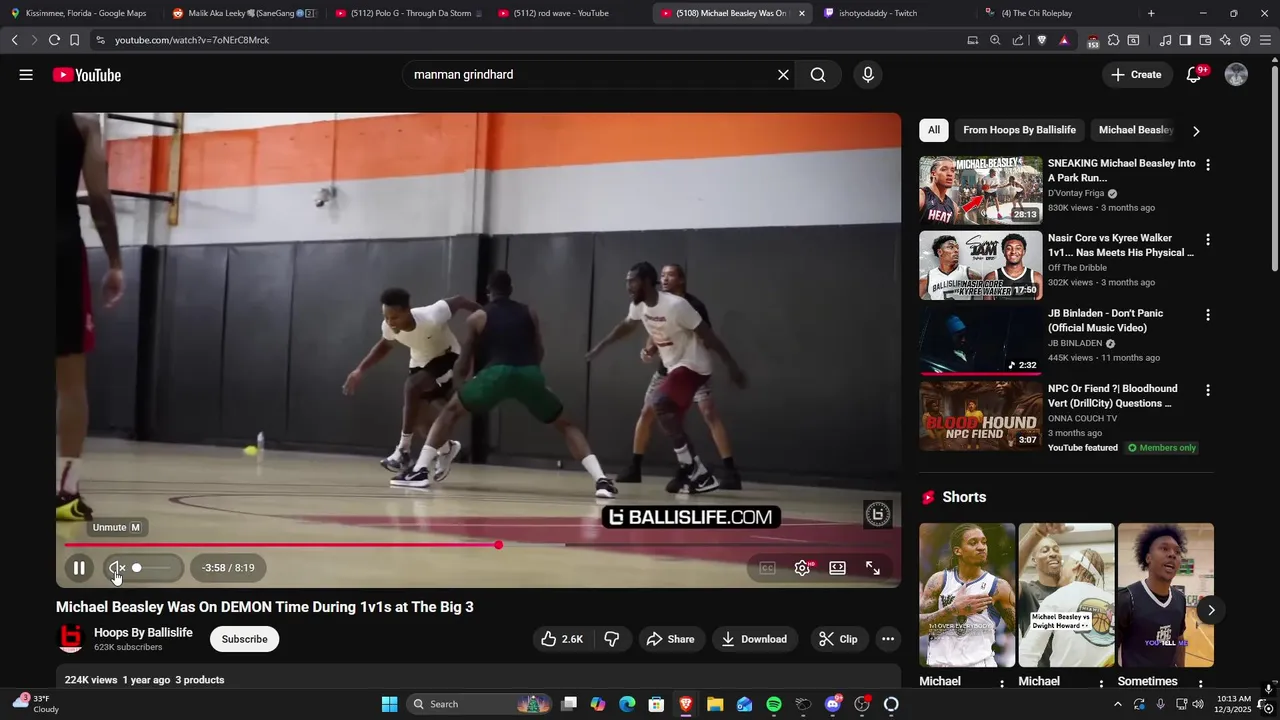Open Nasir Core vs Kyree Walker video title
Viewport: 1280px width, 720px height.
(x=1120, y=245)
